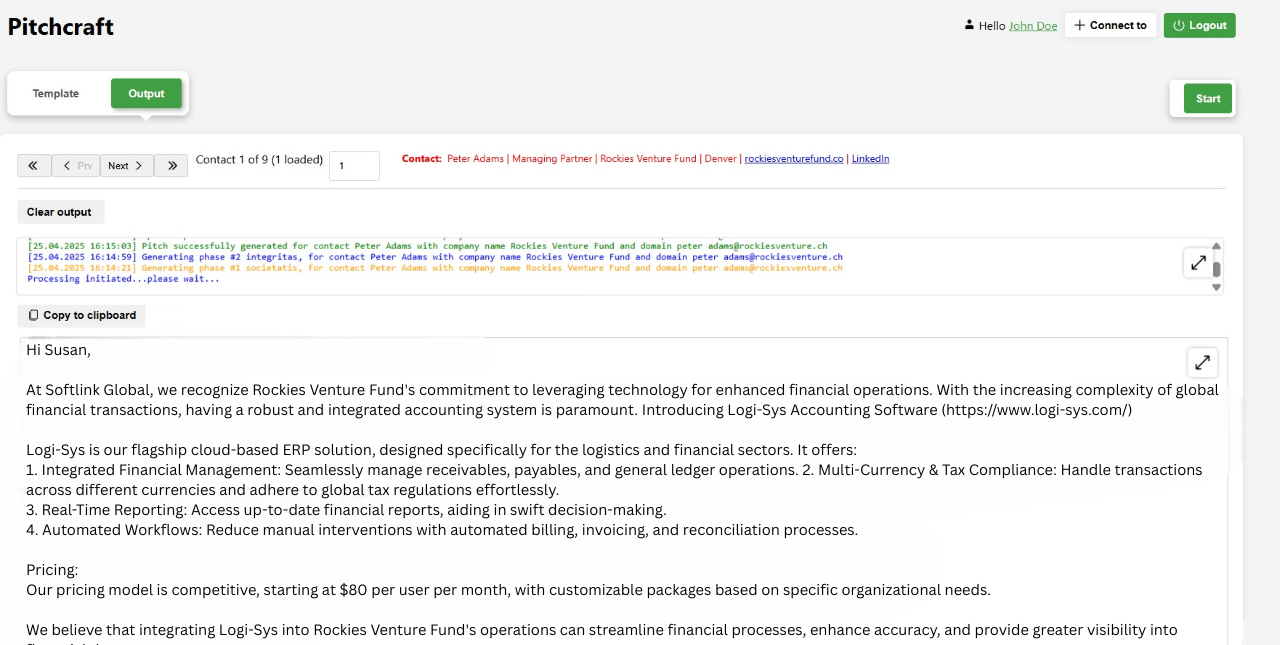Clear the log output
The height and width of the screenshot is (645, 1280).
[60, 212]
